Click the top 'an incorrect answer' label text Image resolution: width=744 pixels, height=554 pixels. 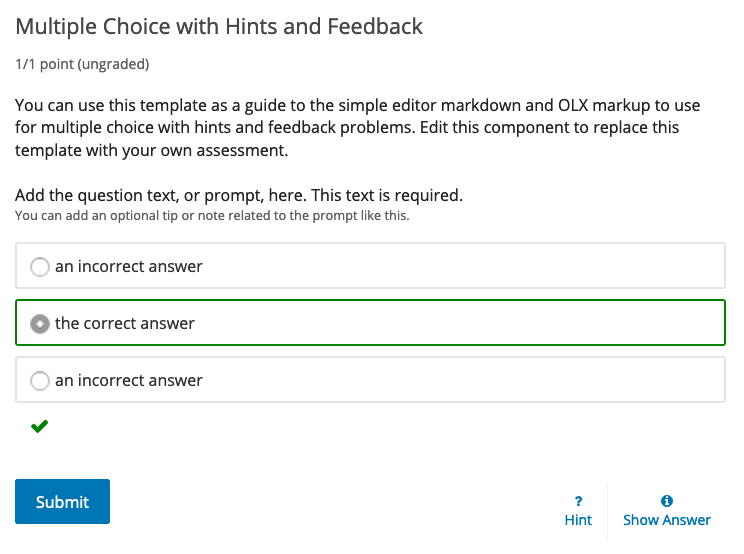pyautogui.click(x=128, y=267)
